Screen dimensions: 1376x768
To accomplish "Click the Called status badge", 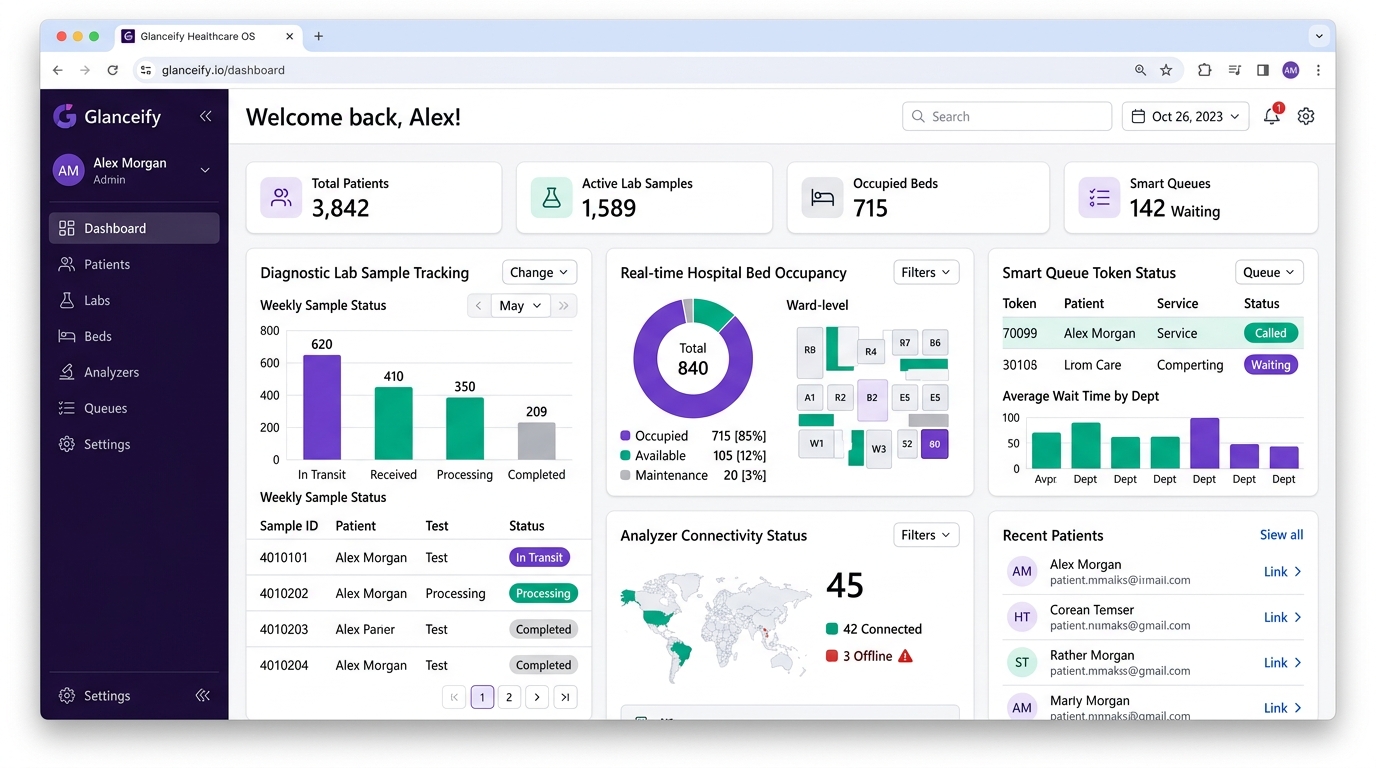I will pyautogui.click(x=1271, y=333).
